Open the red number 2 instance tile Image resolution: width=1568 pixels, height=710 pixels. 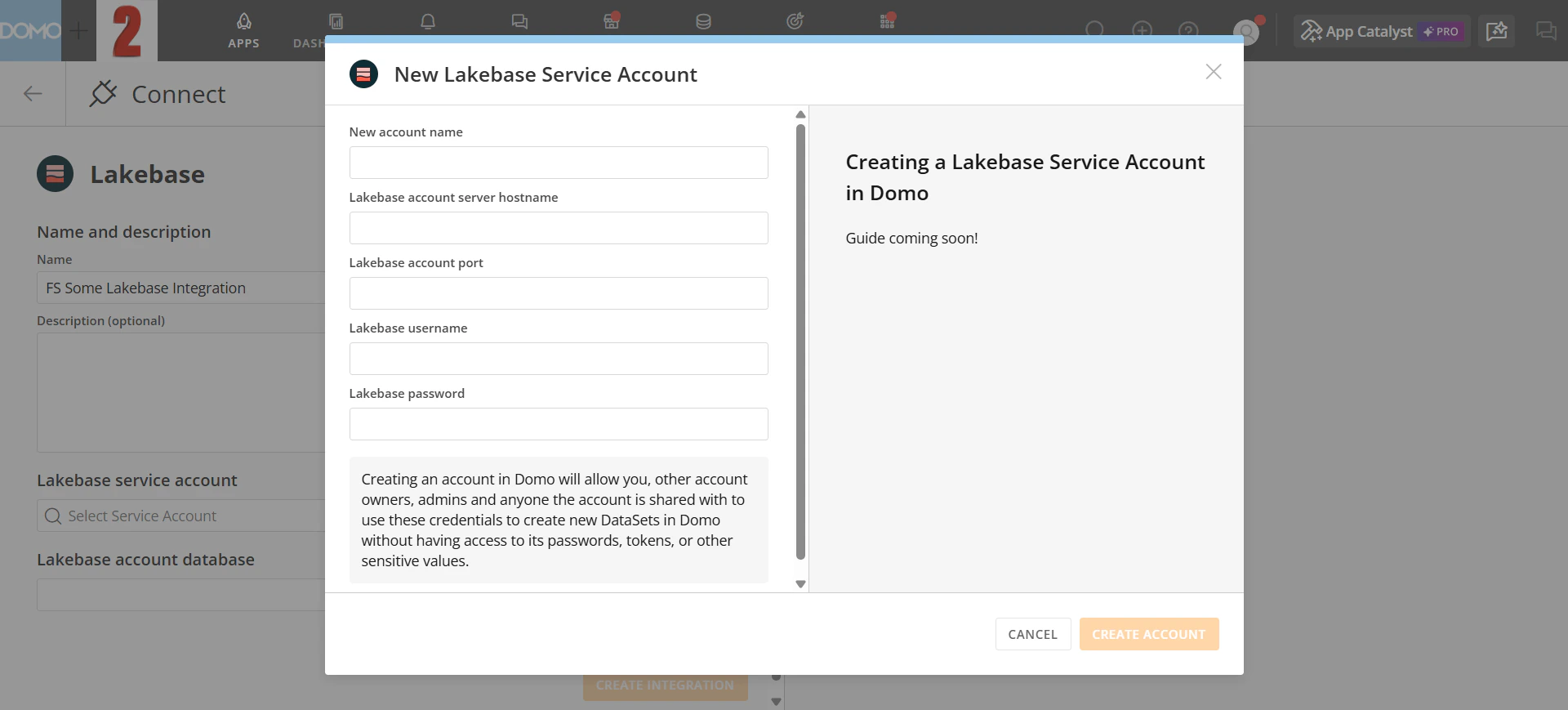pyautogui.click(x=127, y=31)
